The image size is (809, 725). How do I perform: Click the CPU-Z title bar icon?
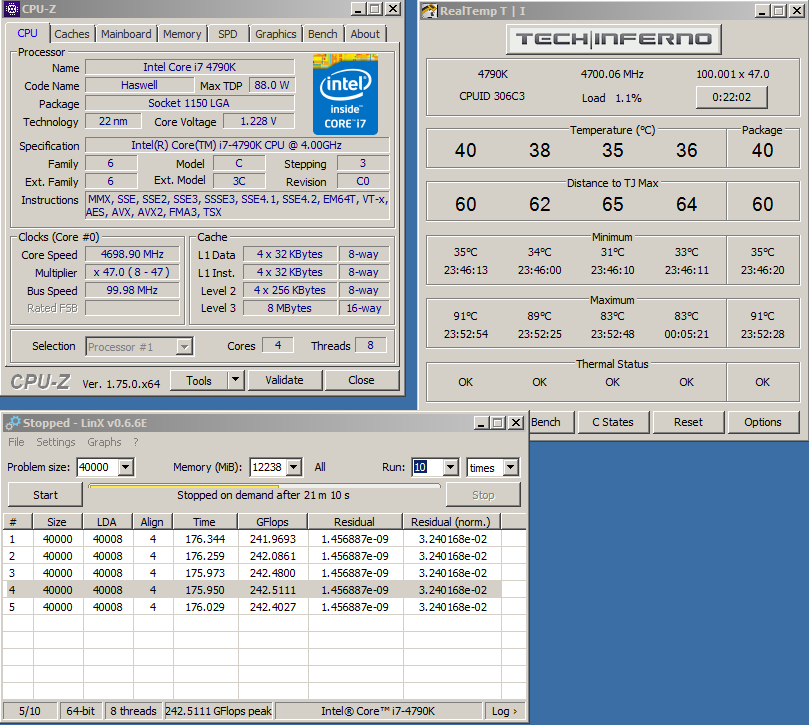coord(12,9)
